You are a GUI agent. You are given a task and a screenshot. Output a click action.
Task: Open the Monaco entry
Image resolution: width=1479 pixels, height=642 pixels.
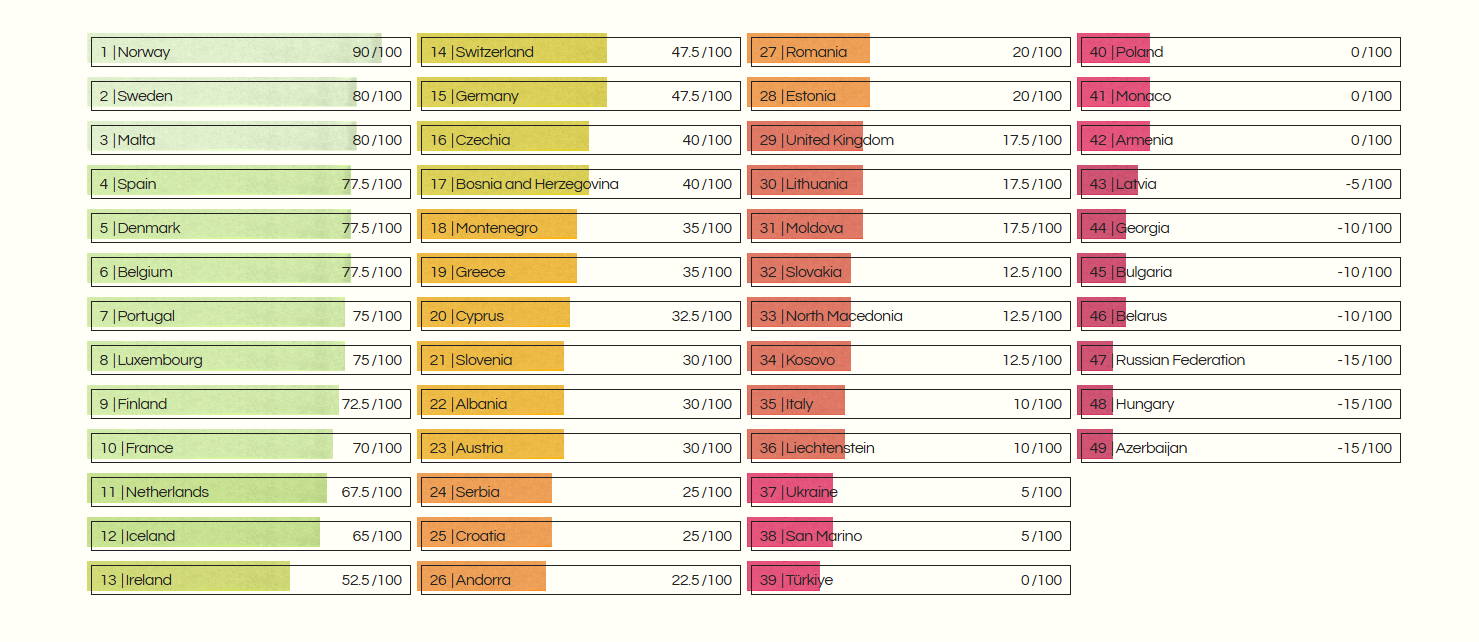click(x=1241, y=96)
